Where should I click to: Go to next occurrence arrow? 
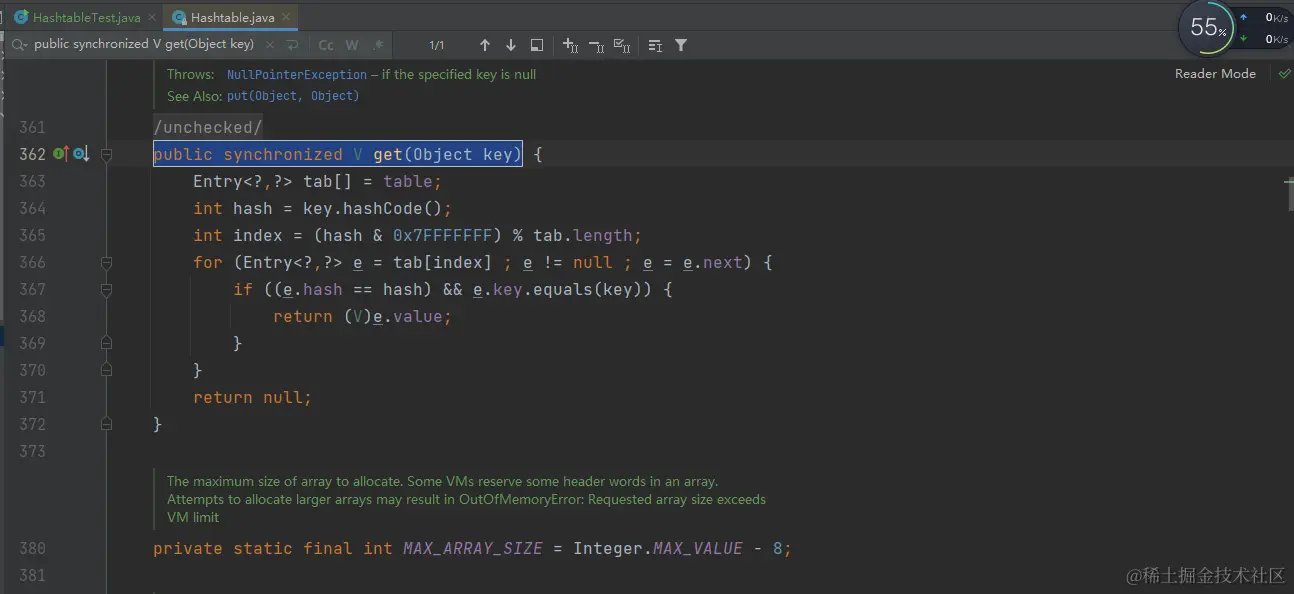[511, 45]
